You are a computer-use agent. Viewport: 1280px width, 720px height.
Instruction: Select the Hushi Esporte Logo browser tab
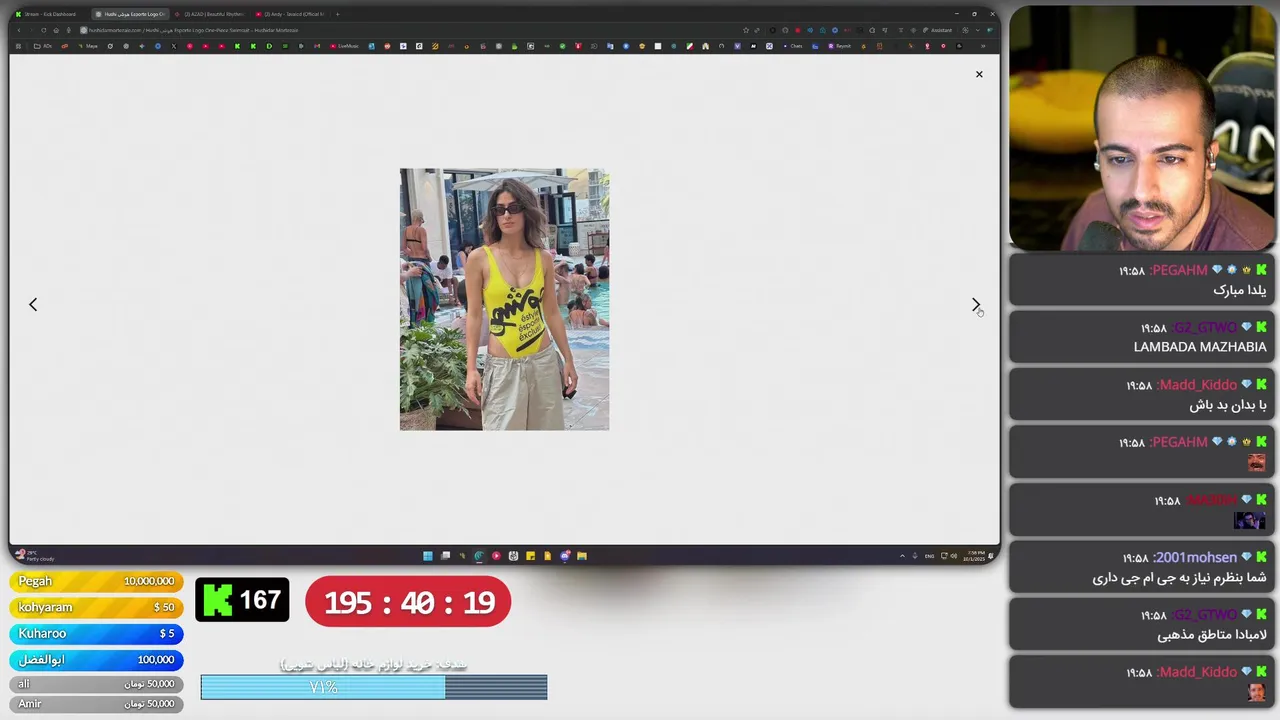click(130, 14)
